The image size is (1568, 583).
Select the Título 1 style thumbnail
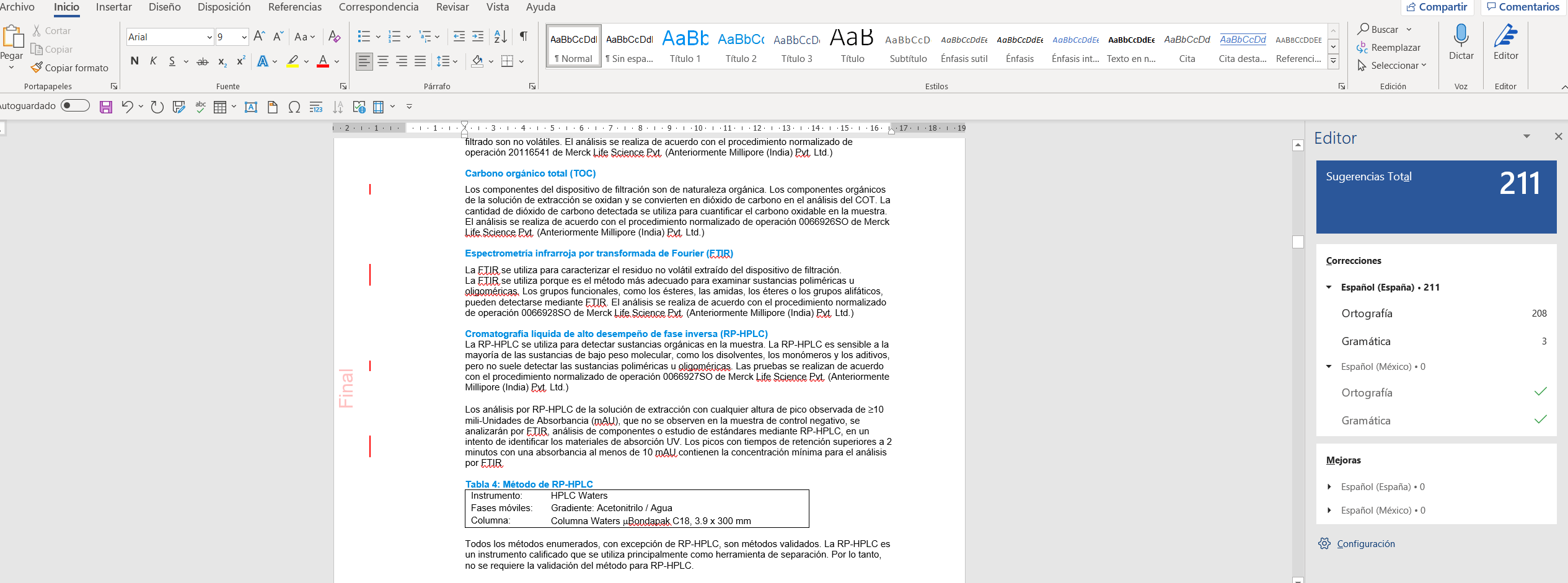point(685,46)
